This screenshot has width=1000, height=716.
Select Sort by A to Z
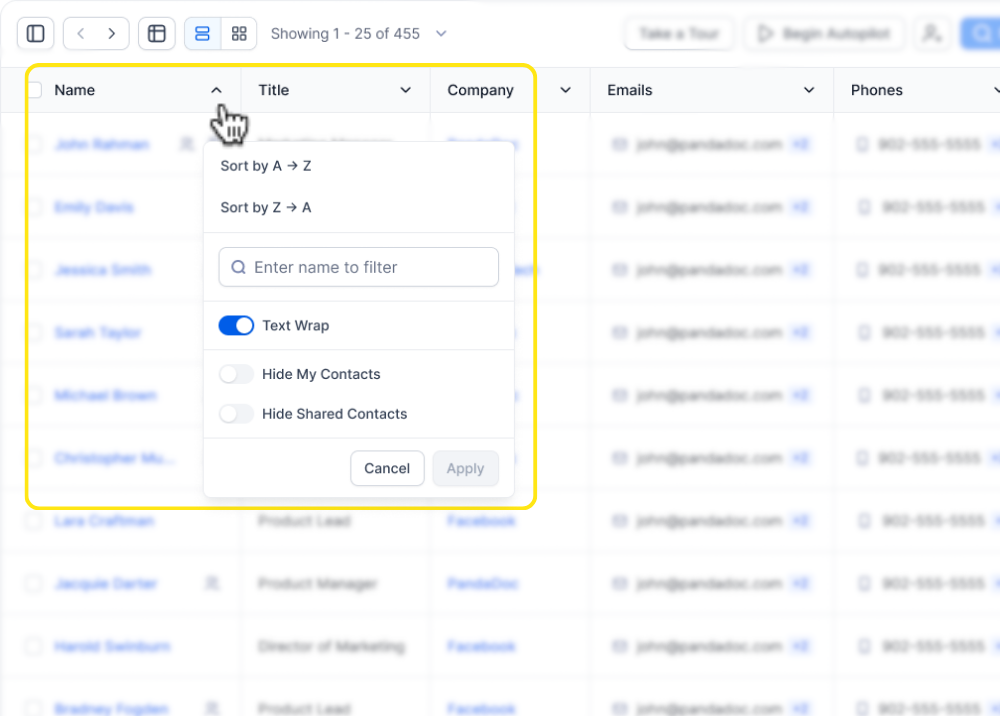coord(265,166)
